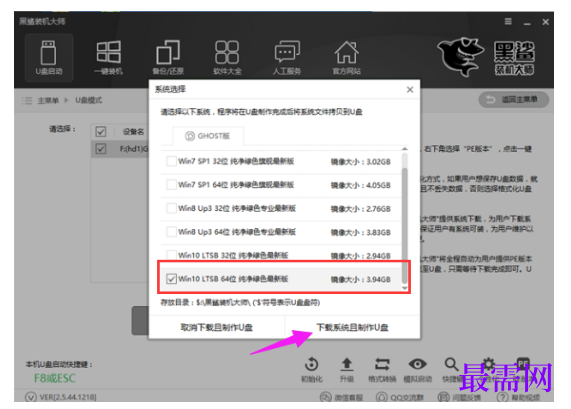Image resolution: width=571 pixels, height=409 pixels.
Task: Click the 黑鲨装机大师 title text
Action: click(42, 21)
